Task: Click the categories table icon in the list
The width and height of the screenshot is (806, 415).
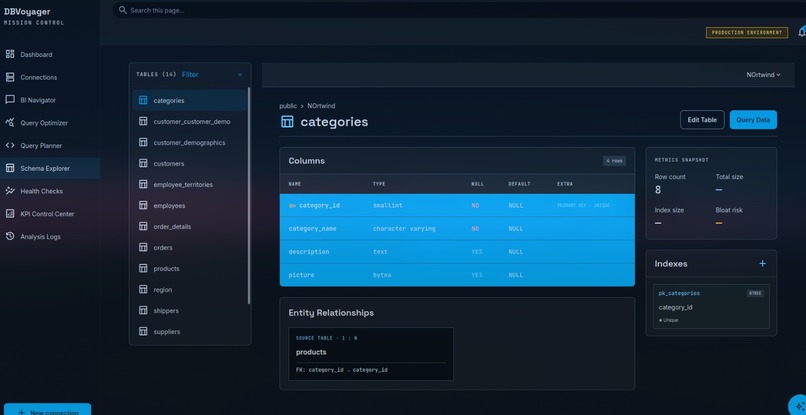Action: 143,100
